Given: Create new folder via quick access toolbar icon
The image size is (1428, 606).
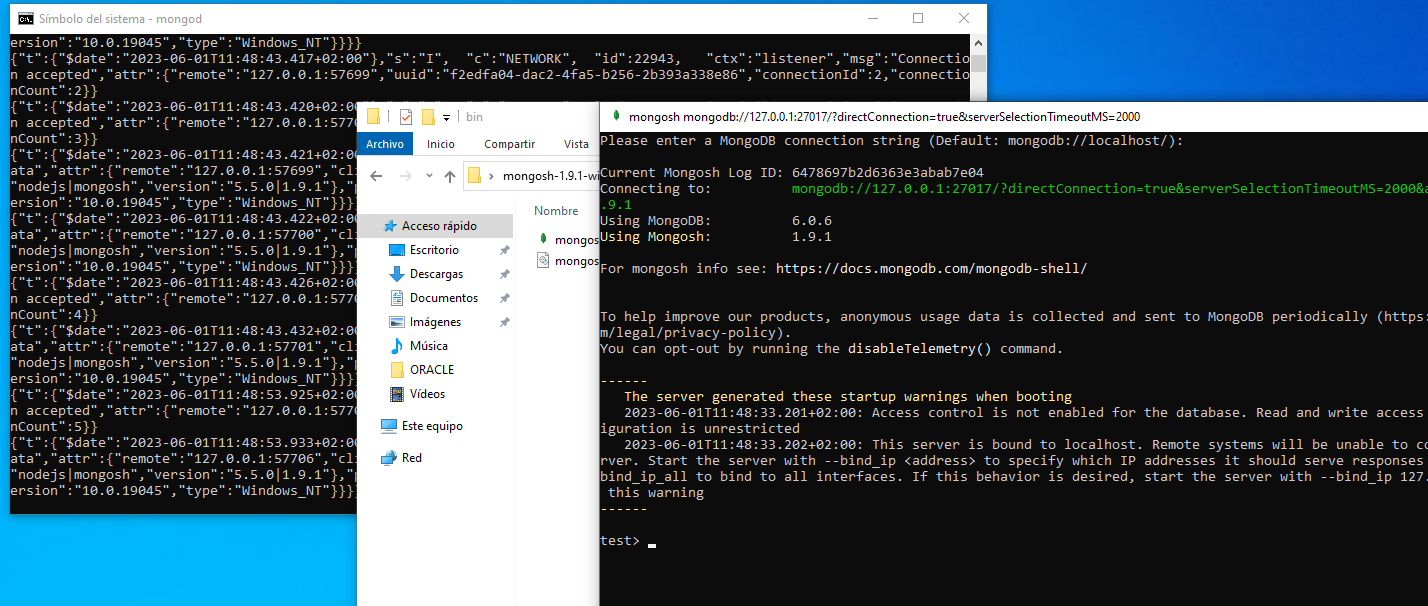Looking at the screenshot, I should coord(428,117).
